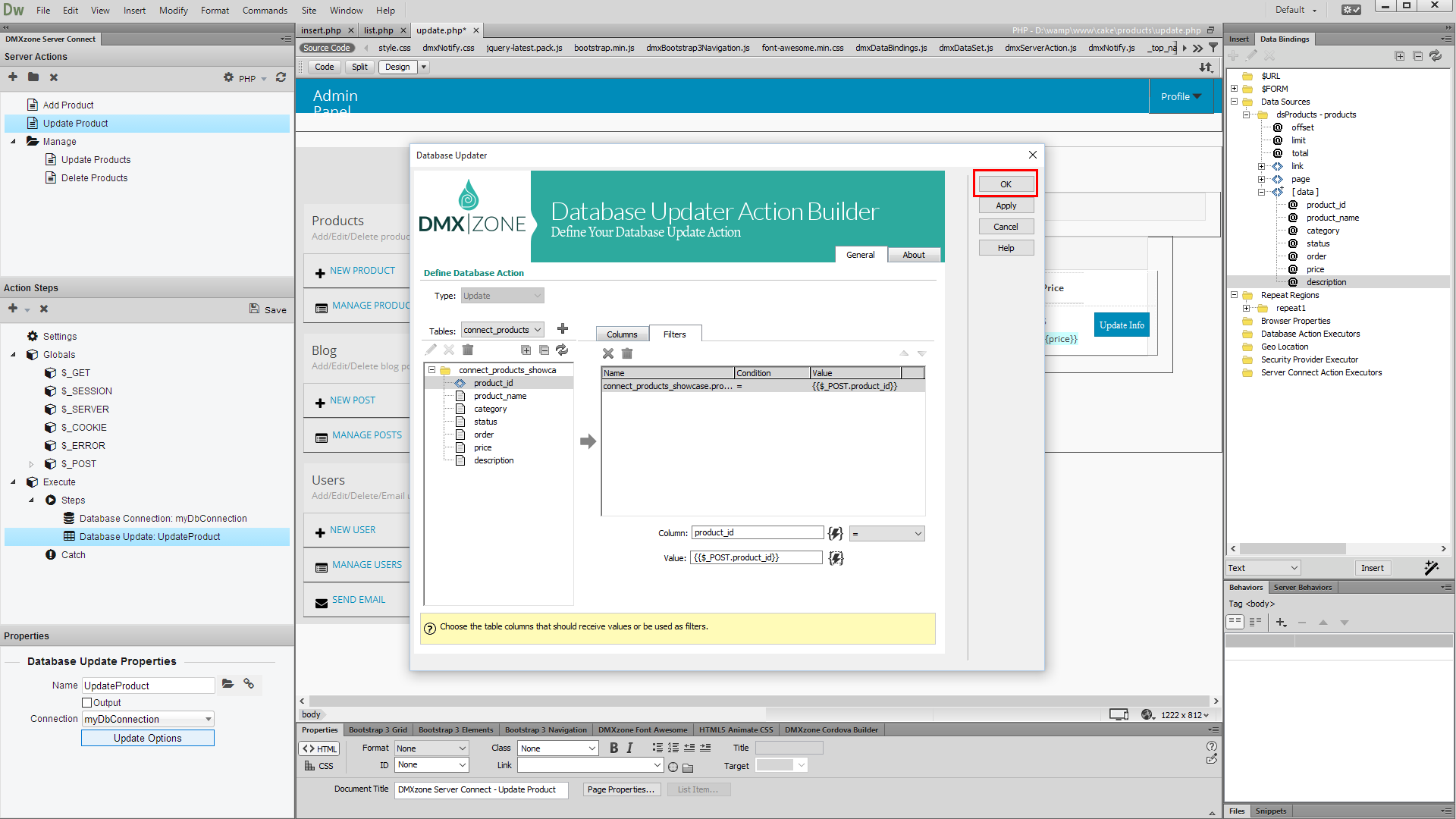The height and width of the screenshot is (819, 1456).
Task: Click the Document Title input field
Action: tap(481, 789)
